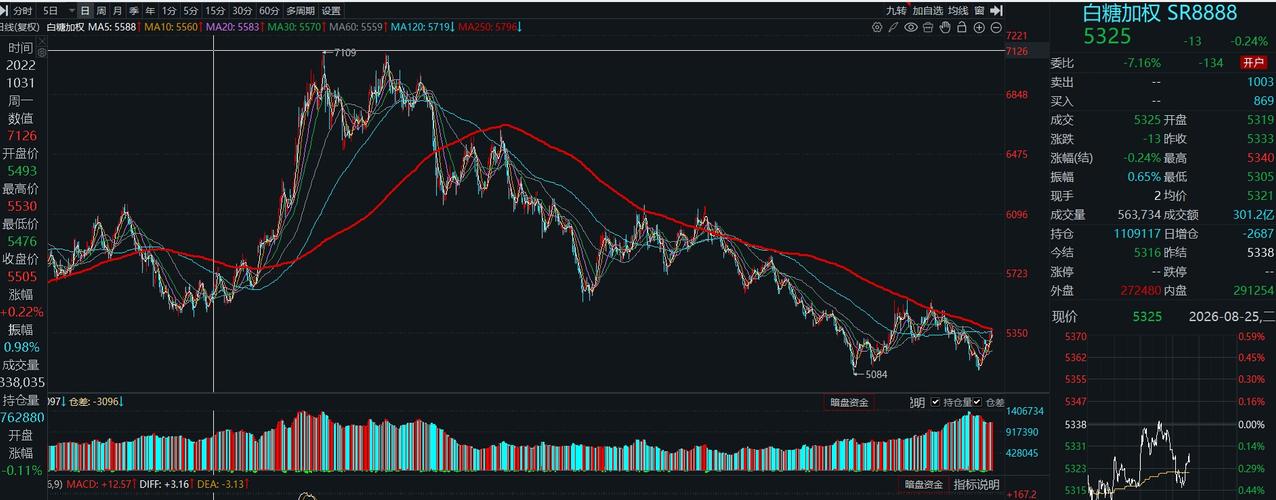
Task: Select the drawing pen tool icon
Action: 893,27
